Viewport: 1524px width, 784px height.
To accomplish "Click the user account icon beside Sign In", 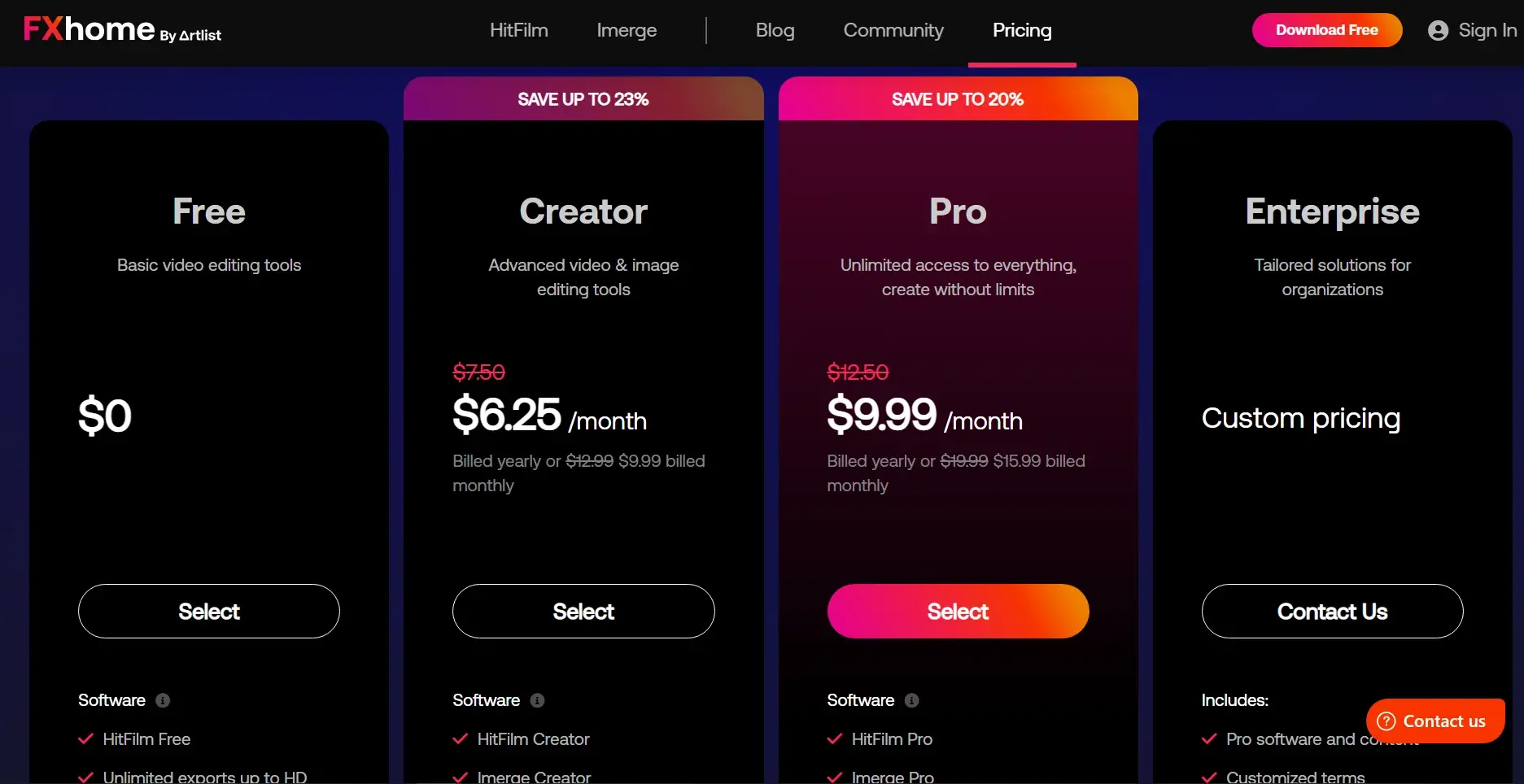I will tap(1438, 31).
